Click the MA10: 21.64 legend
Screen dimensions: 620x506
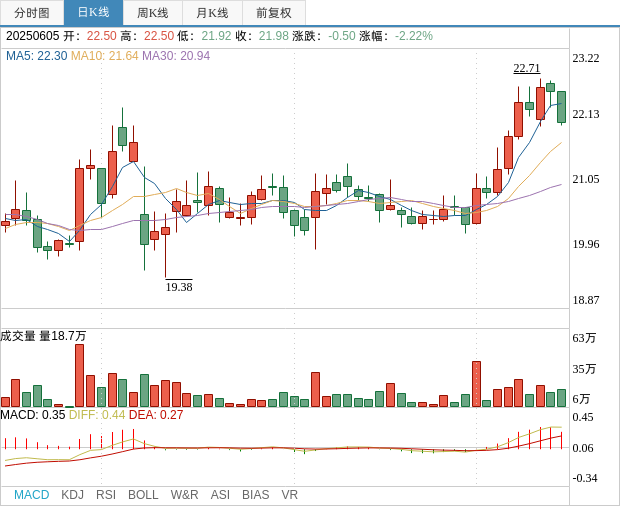tap(104, 56)
